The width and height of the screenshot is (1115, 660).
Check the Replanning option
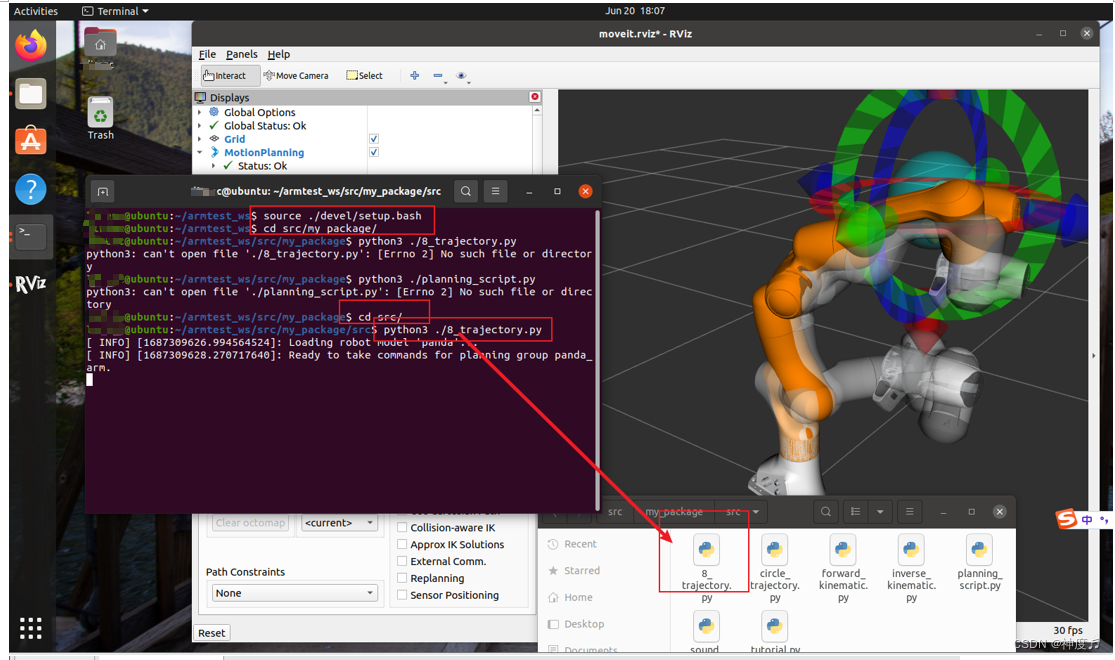(402, 578)
